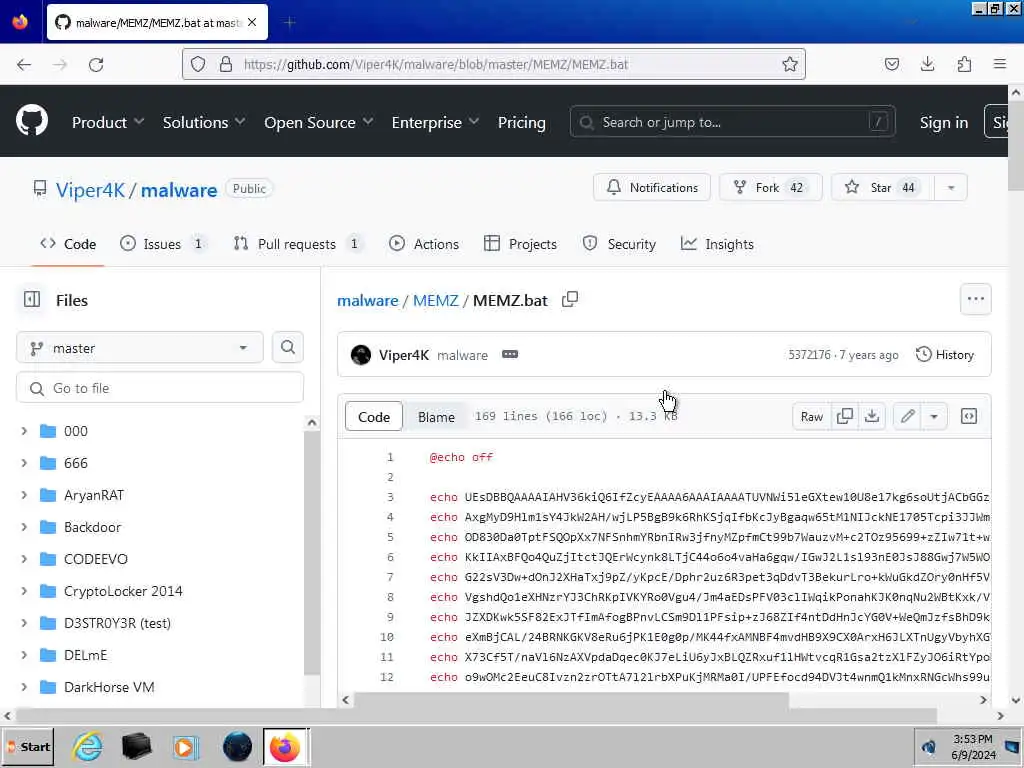The image size is (1024, 768).
Task: Search files with the magnifier button
Action: click(288, 347)
